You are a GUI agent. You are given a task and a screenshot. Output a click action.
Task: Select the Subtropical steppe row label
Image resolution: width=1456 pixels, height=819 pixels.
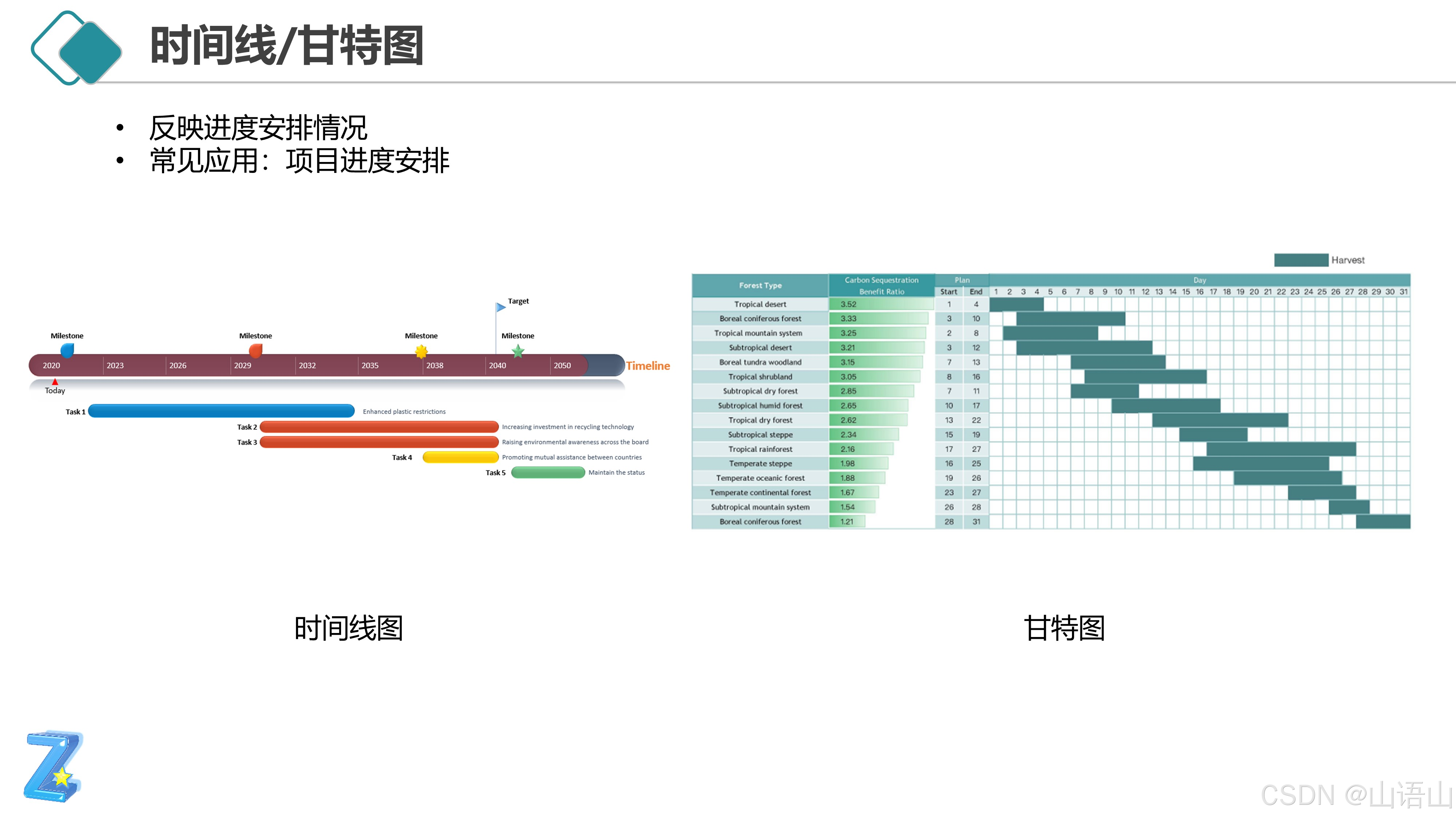[760, 435]
